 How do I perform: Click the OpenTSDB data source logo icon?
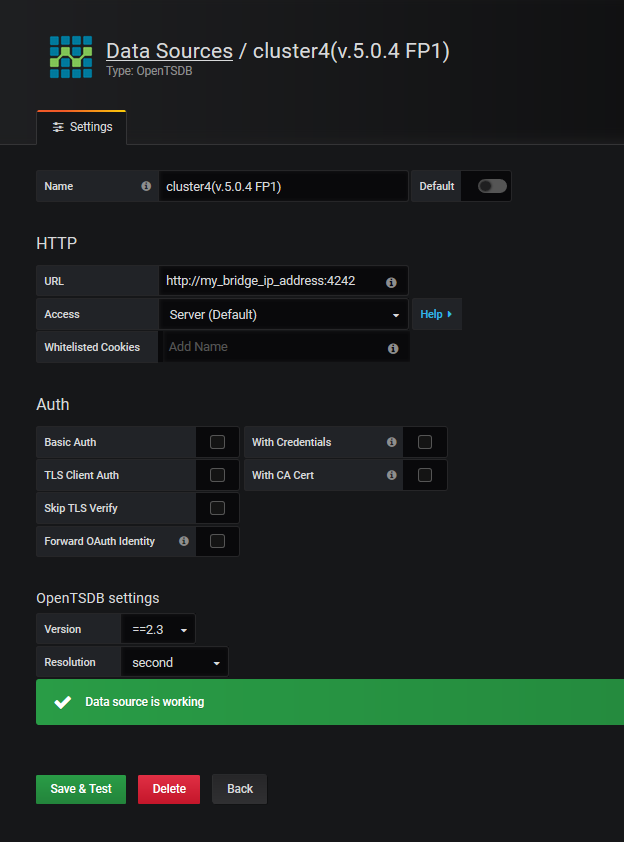click(71, 57)
